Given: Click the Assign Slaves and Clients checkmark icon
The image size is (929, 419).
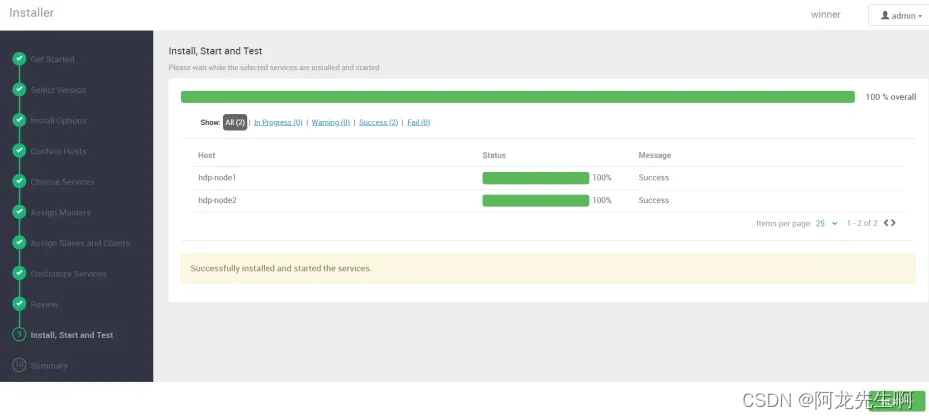Looking at the screenshot, I should click(20, 243).
